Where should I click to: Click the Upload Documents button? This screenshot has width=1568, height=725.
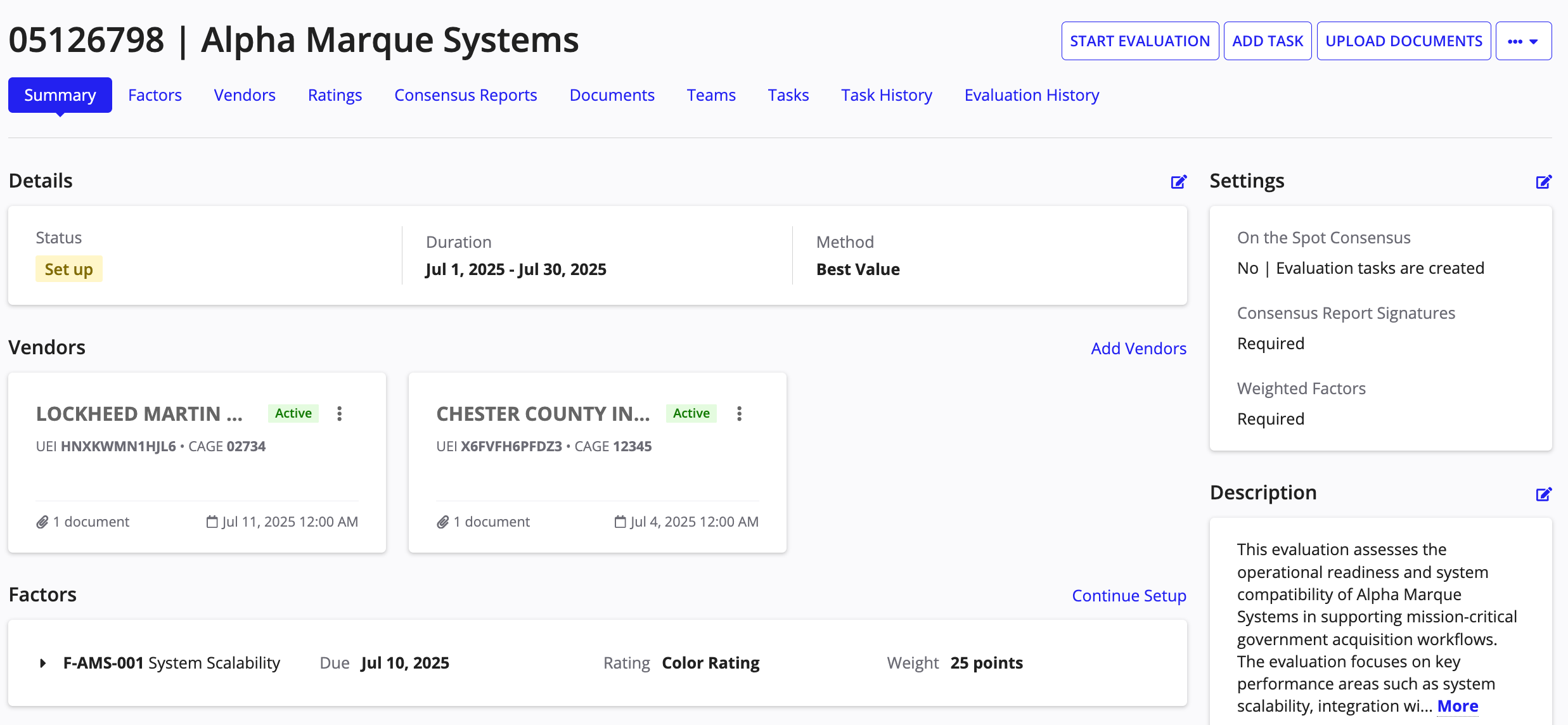click(x=1404, y=41)
